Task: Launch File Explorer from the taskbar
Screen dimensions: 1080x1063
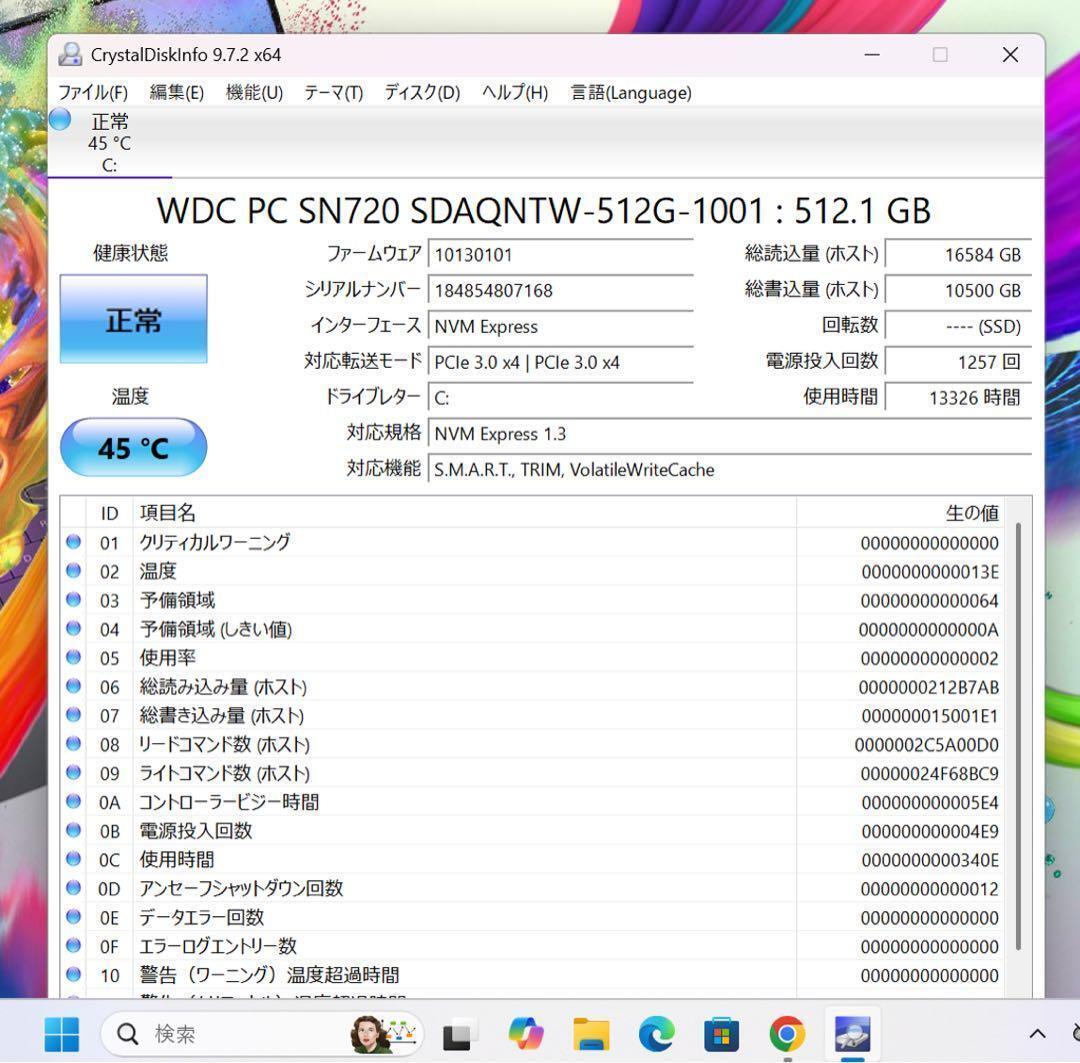Action: tap(591, 1033)
